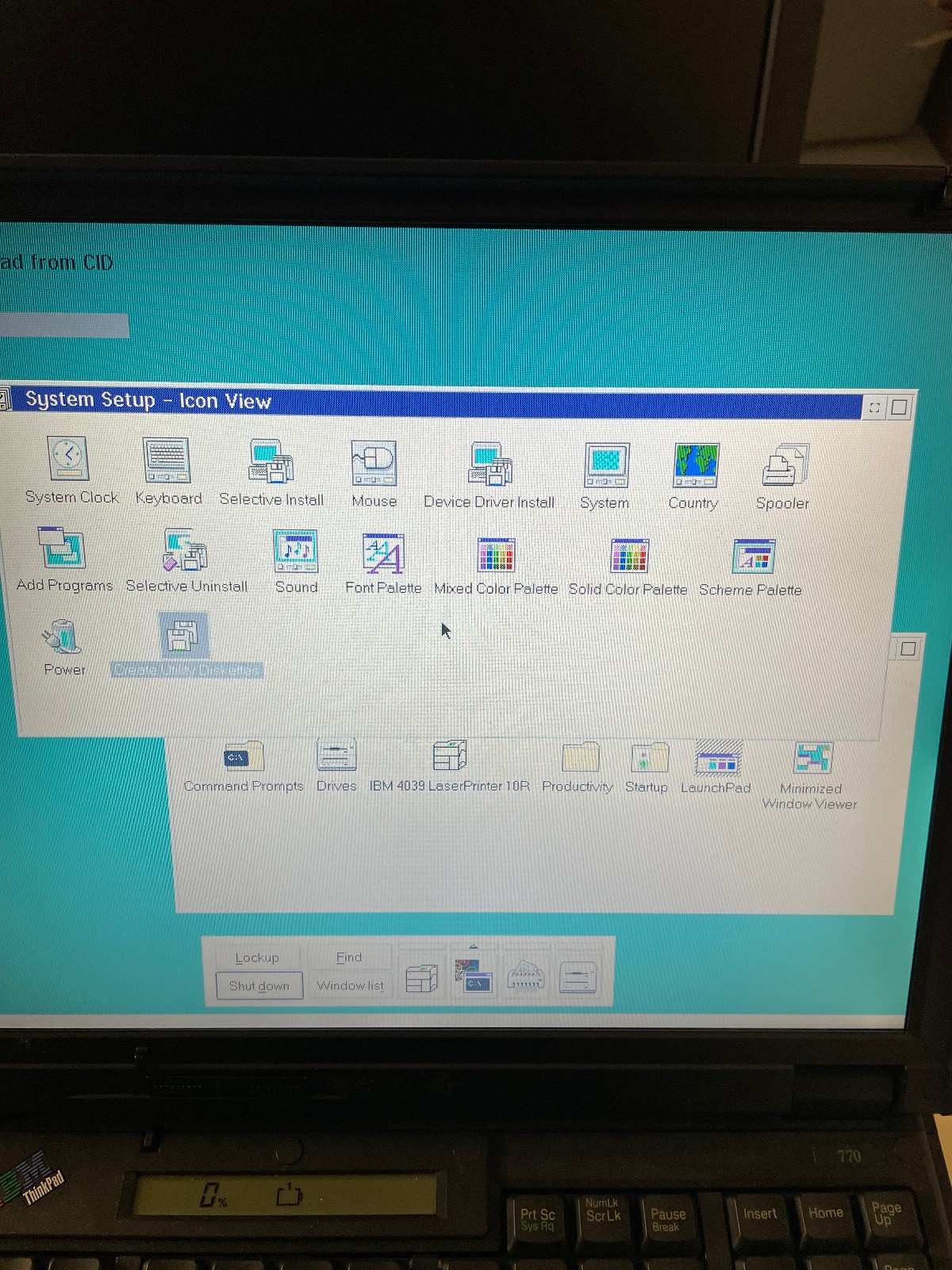Viewport: 952px width, 1270px height.
Task: Click the System Setup - Icon View title bar
Action: tap(436, 403)
